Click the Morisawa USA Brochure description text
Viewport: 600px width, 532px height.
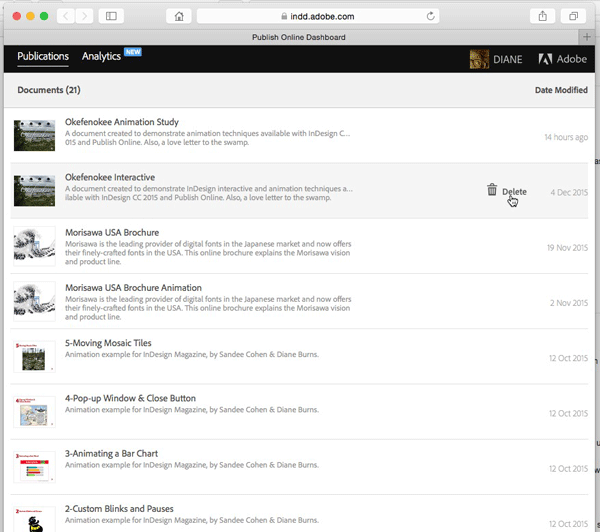click(x=208, y=253)
